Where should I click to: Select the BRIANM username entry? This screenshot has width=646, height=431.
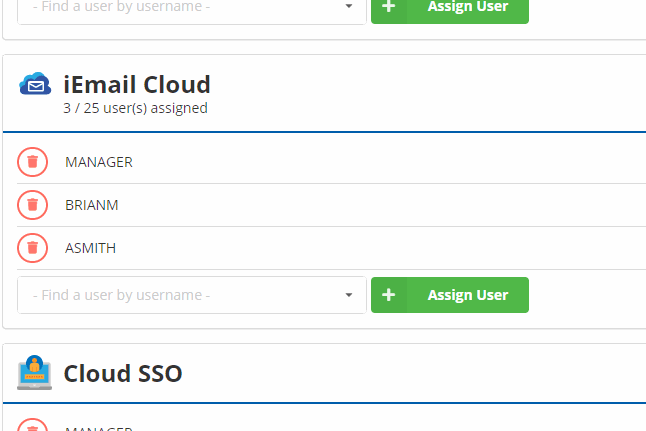click(x=92, y=205)
